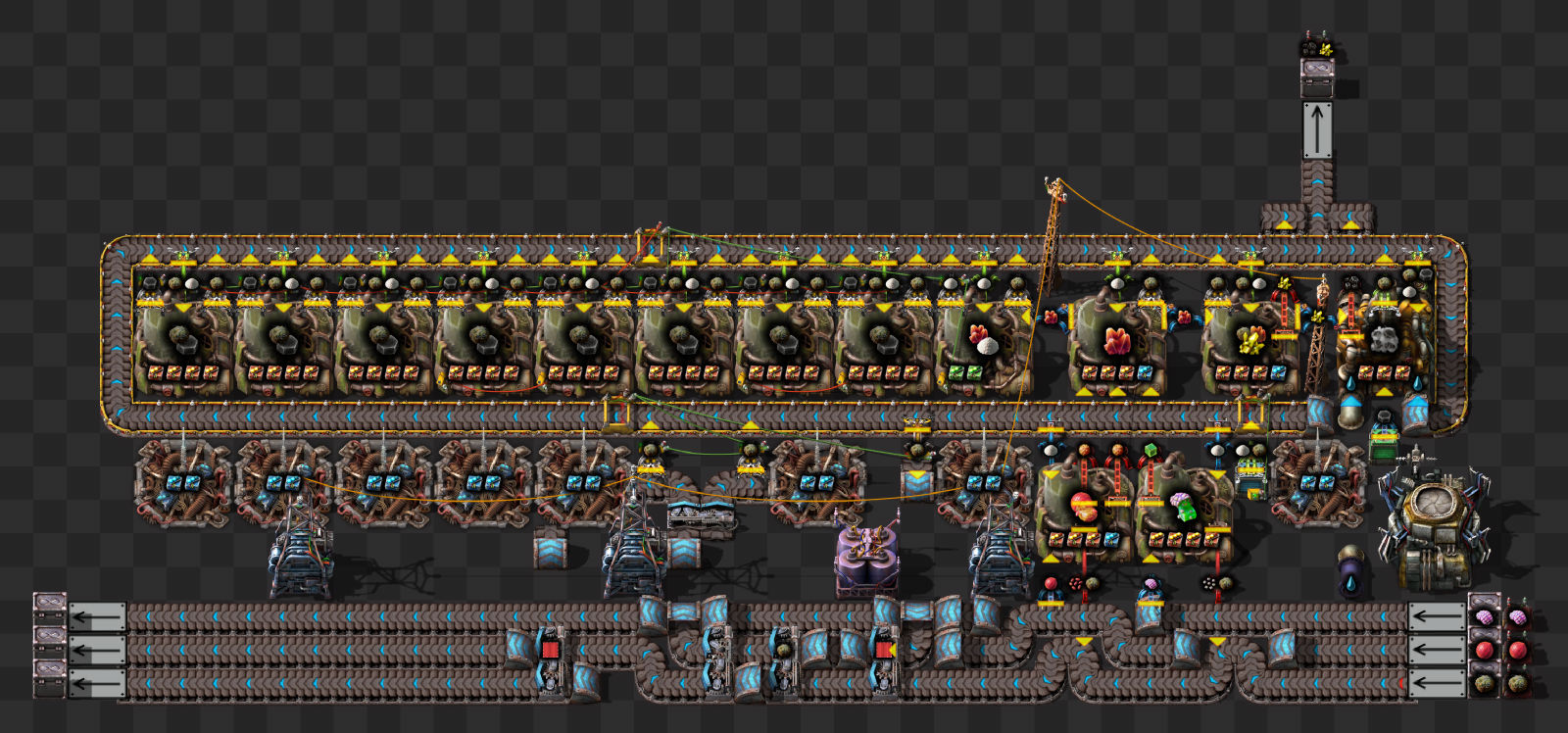Select the biochamber showing the red crystal recipe
Viewport: 1568px width, 733px height.
point(1117,344)
